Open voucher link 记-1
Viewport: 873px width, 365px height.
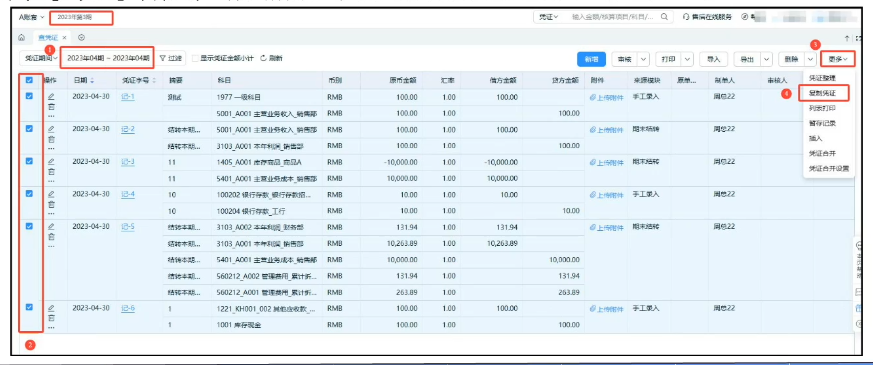pyautogui.click(x=128, y=97)
